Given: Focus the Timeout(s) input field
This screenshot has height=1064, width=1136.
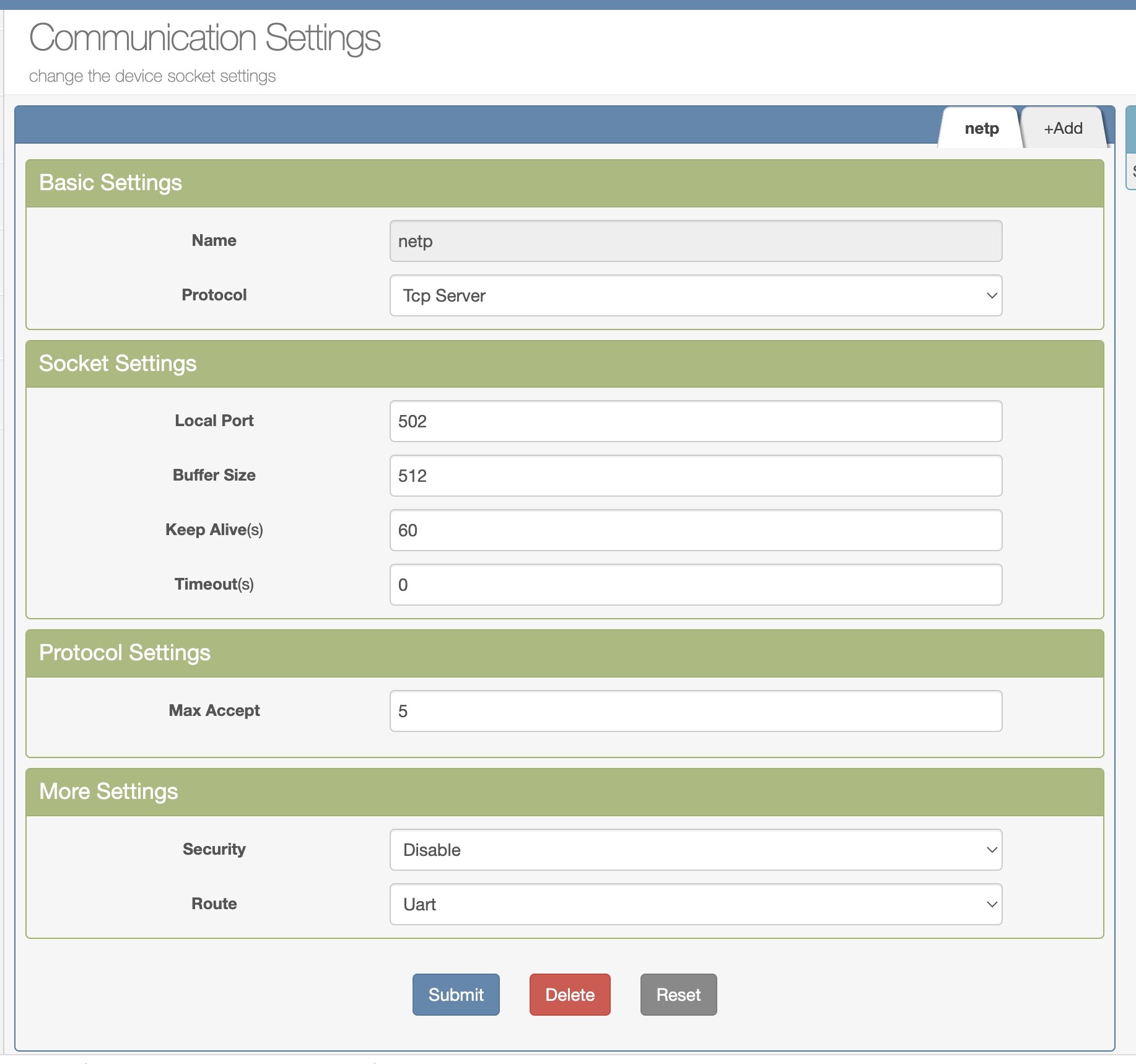Looking at the screenshot, I should [x=696, y=585].
